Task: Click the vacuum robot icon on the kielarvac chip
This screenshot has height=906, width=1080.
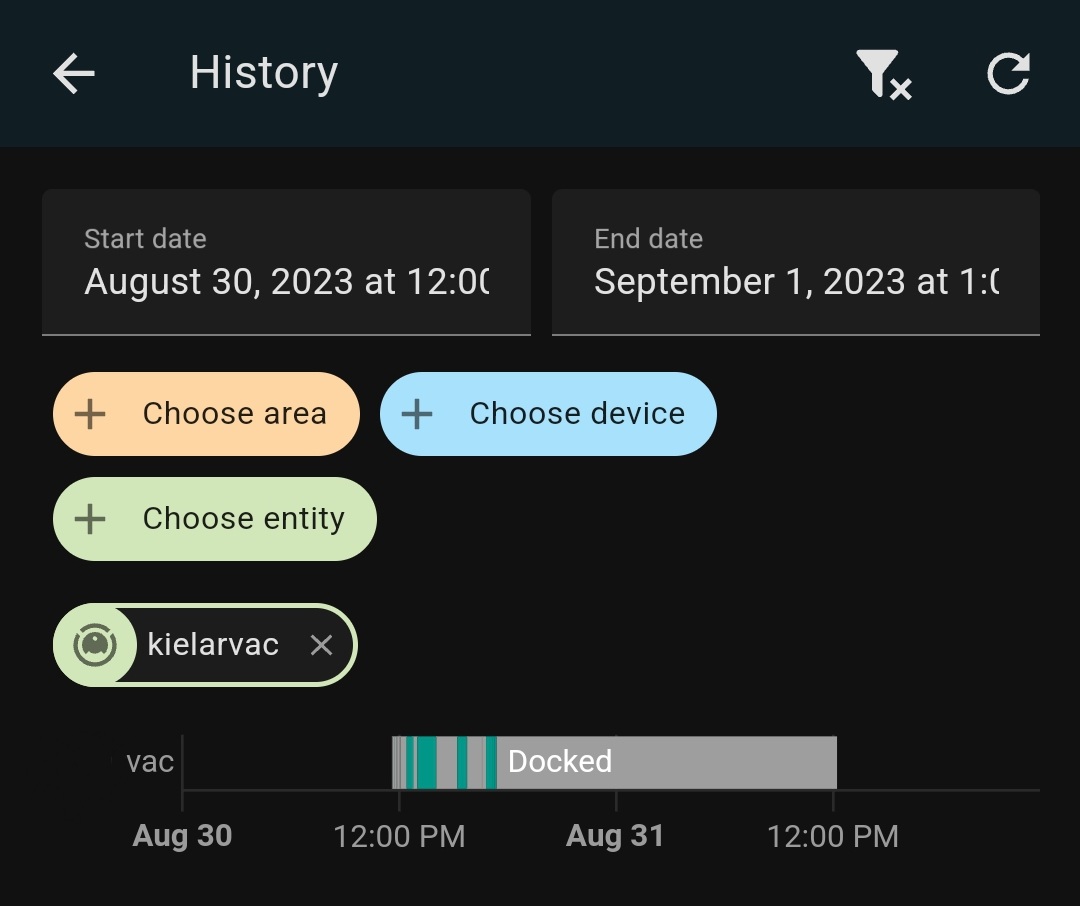Action: point(97,645)
